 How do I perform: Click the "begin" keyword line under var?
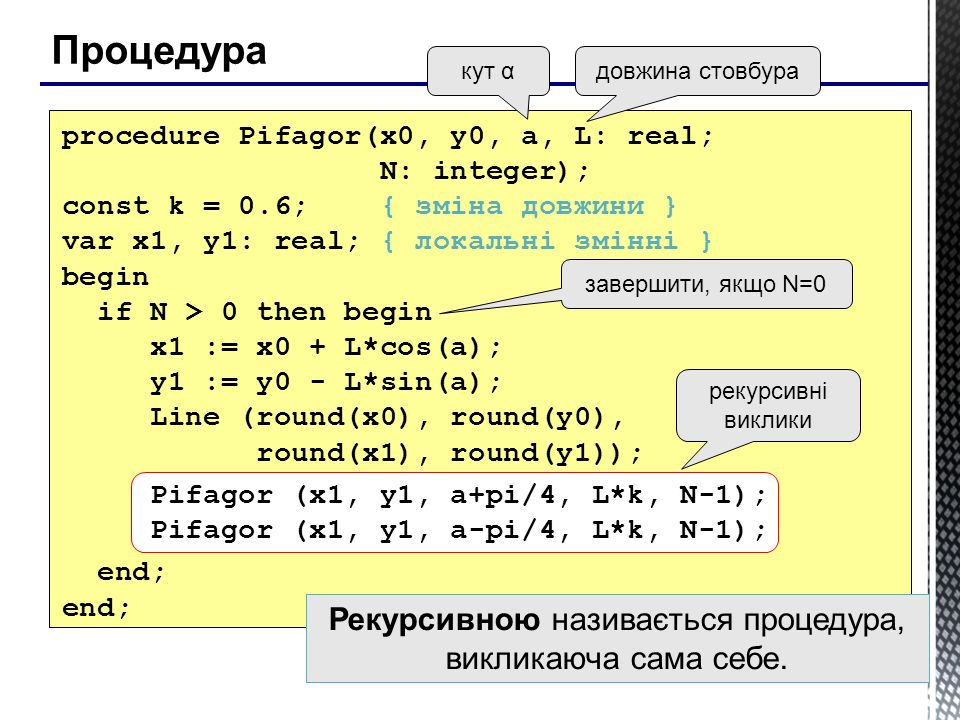click(x=105, y=277)
